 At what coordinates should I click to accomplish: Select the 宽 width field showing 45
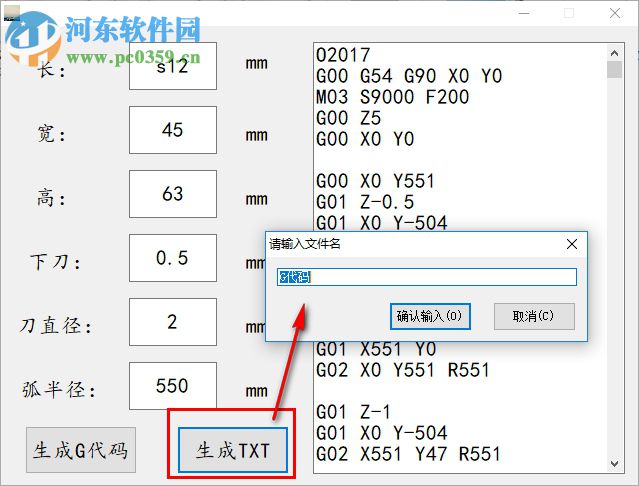[173, 130]
